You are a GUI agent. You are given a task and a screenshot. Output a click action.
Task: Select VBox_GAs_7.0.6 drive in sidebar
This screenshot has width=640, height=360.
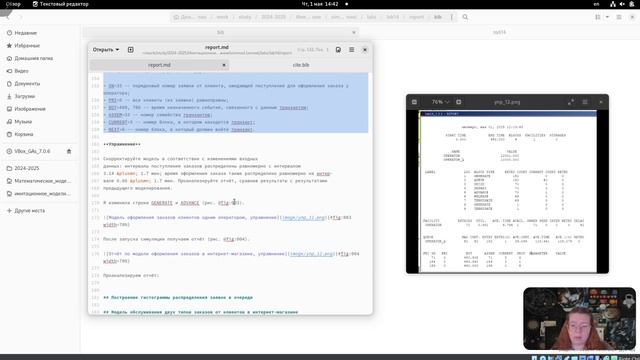(32, 151)
